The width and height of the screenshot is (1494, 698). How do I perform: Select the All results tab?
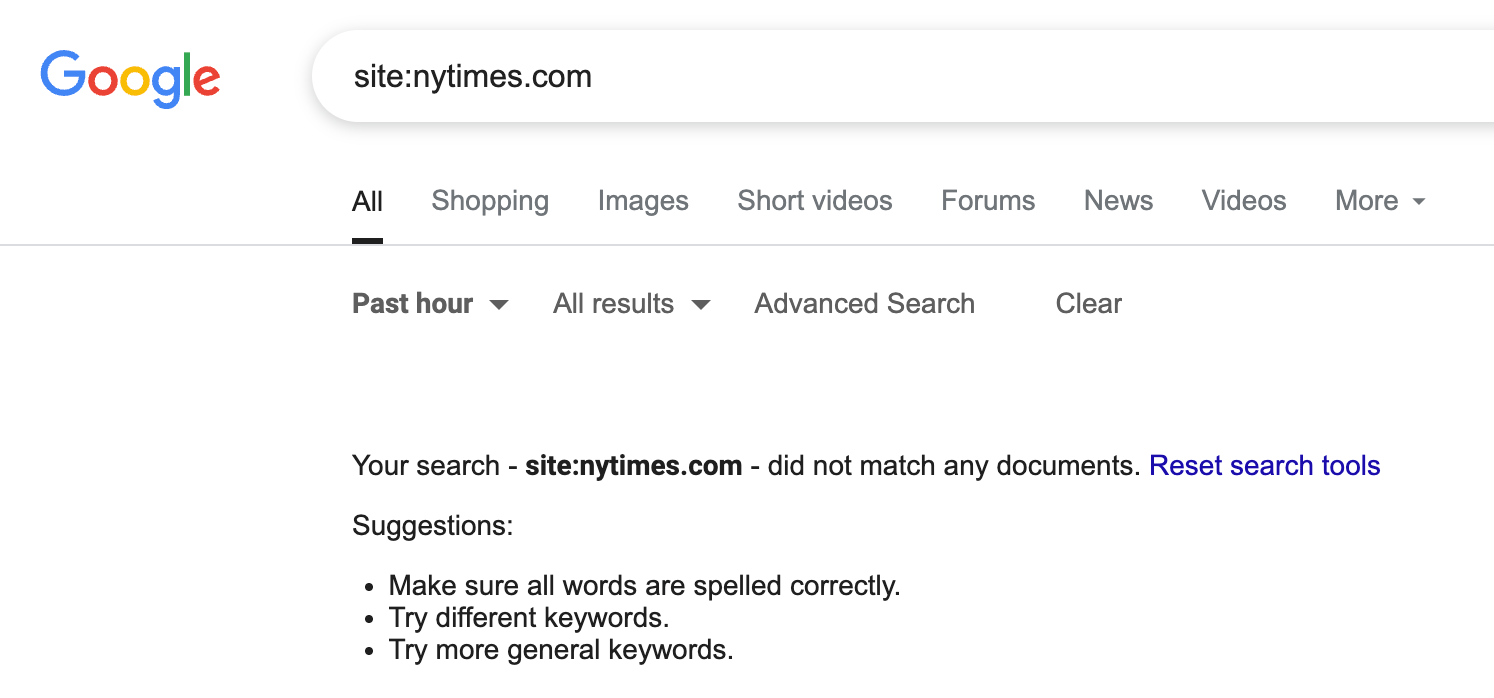click(x=367, y=200)
